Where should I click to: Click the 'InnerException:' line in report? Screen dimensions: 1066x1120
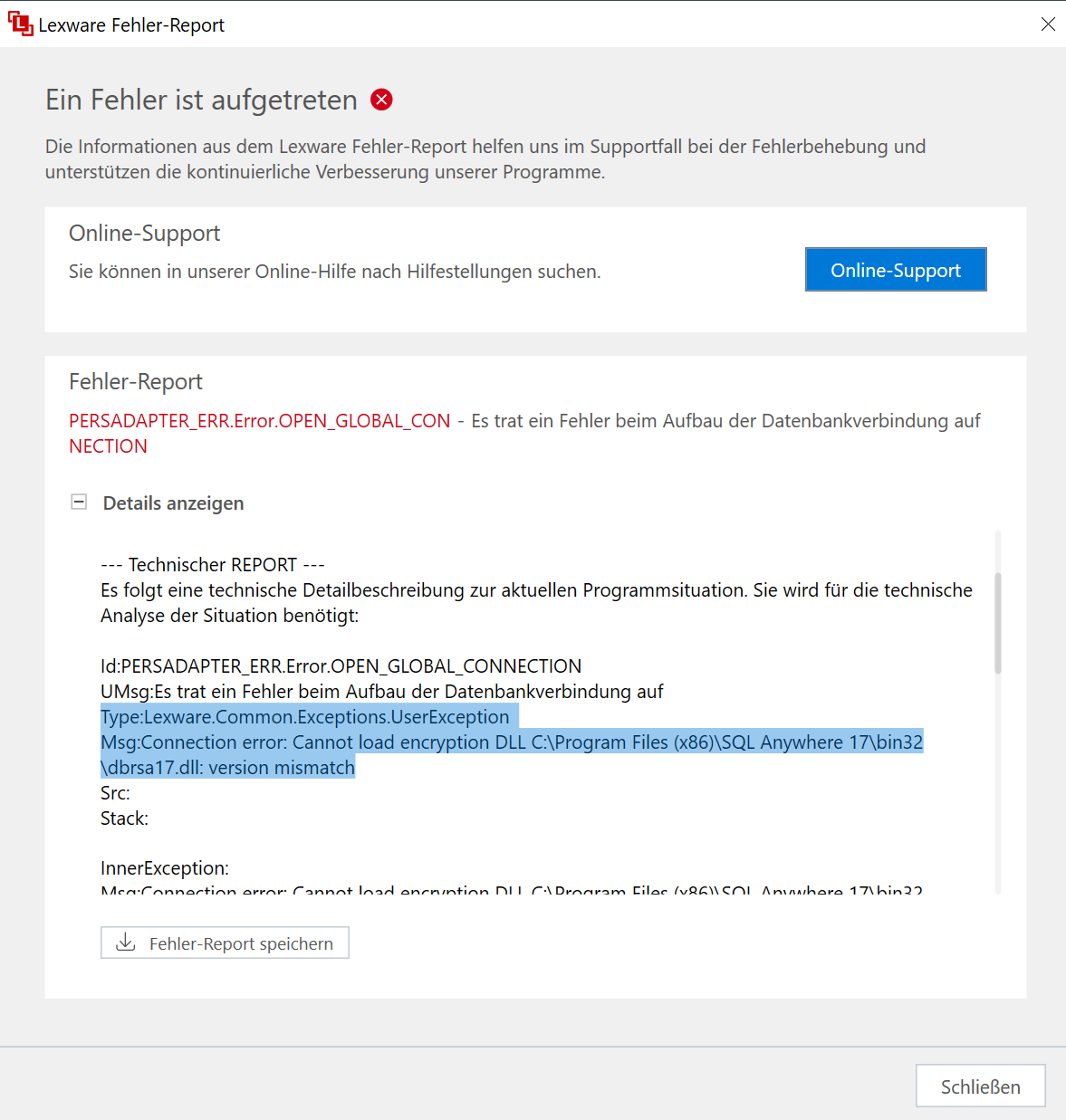click(x=165, y=868)
